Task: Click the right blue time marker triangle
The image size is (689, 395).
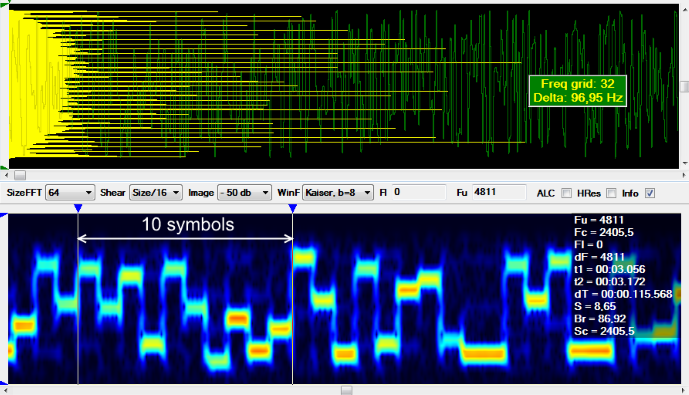Action: [293, 208]
